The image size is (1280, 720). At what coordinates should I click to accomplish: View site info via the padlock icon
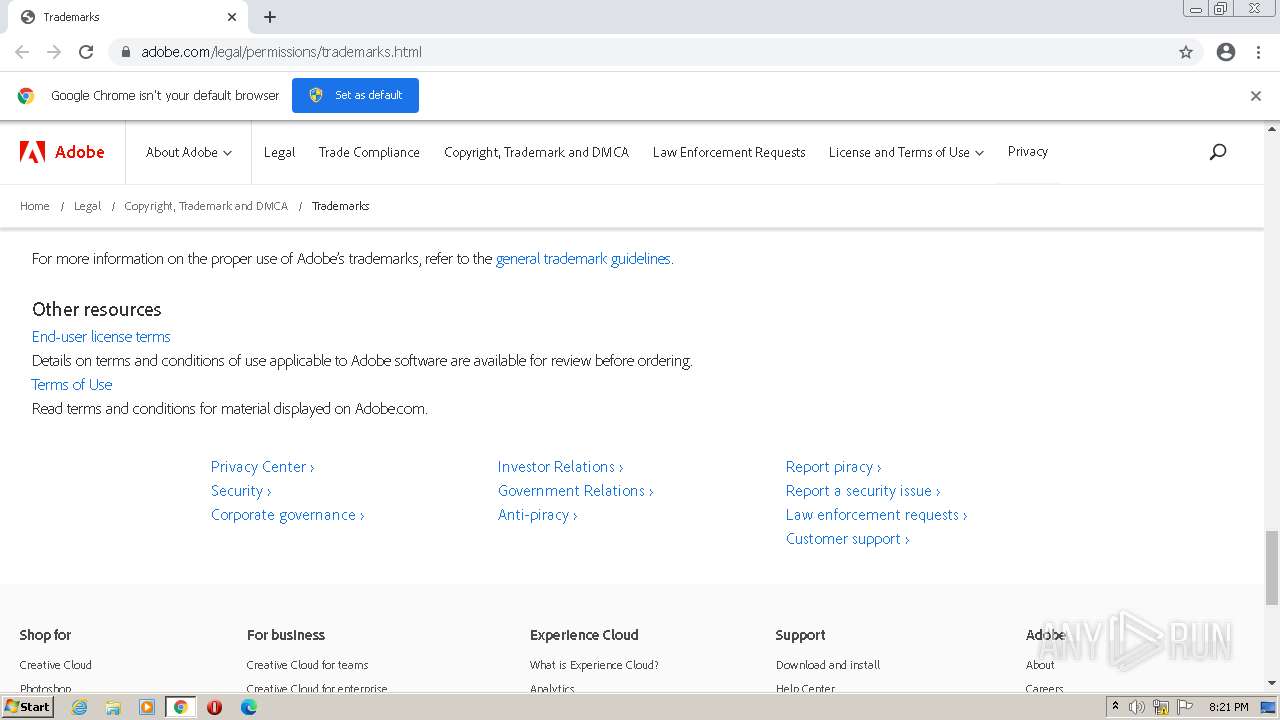[x=125, y=52]
